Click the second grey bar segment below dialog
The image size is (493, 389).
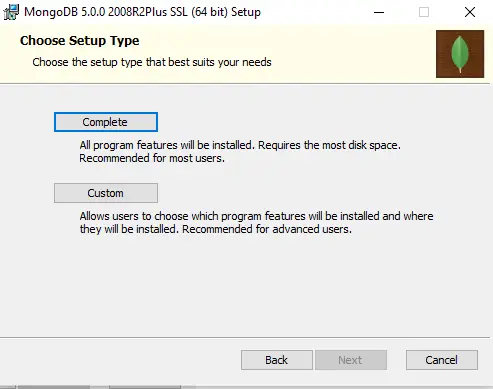pyautogui.click(x=145, y=387)
